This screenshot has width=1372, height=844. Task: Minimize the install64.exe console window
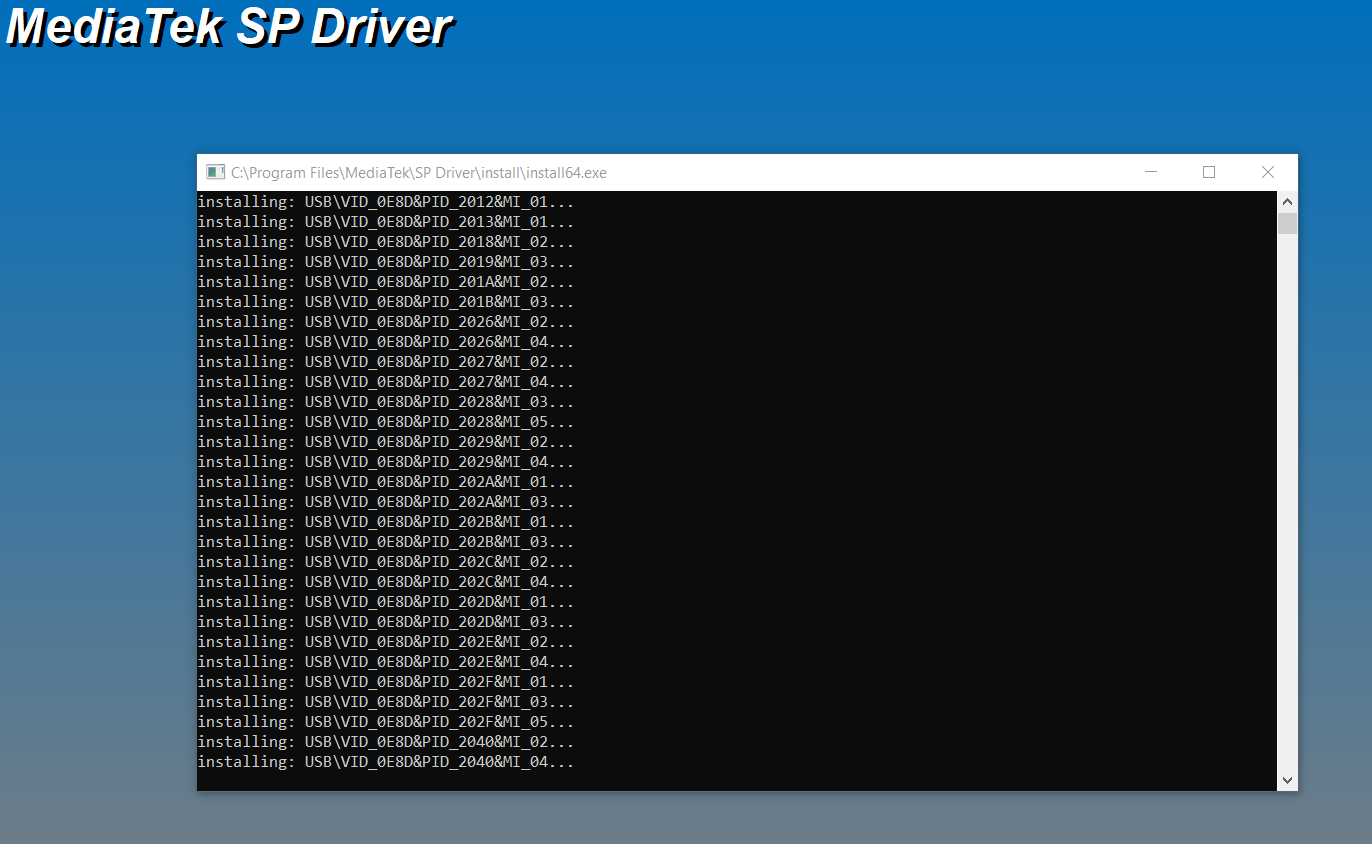1150,172
